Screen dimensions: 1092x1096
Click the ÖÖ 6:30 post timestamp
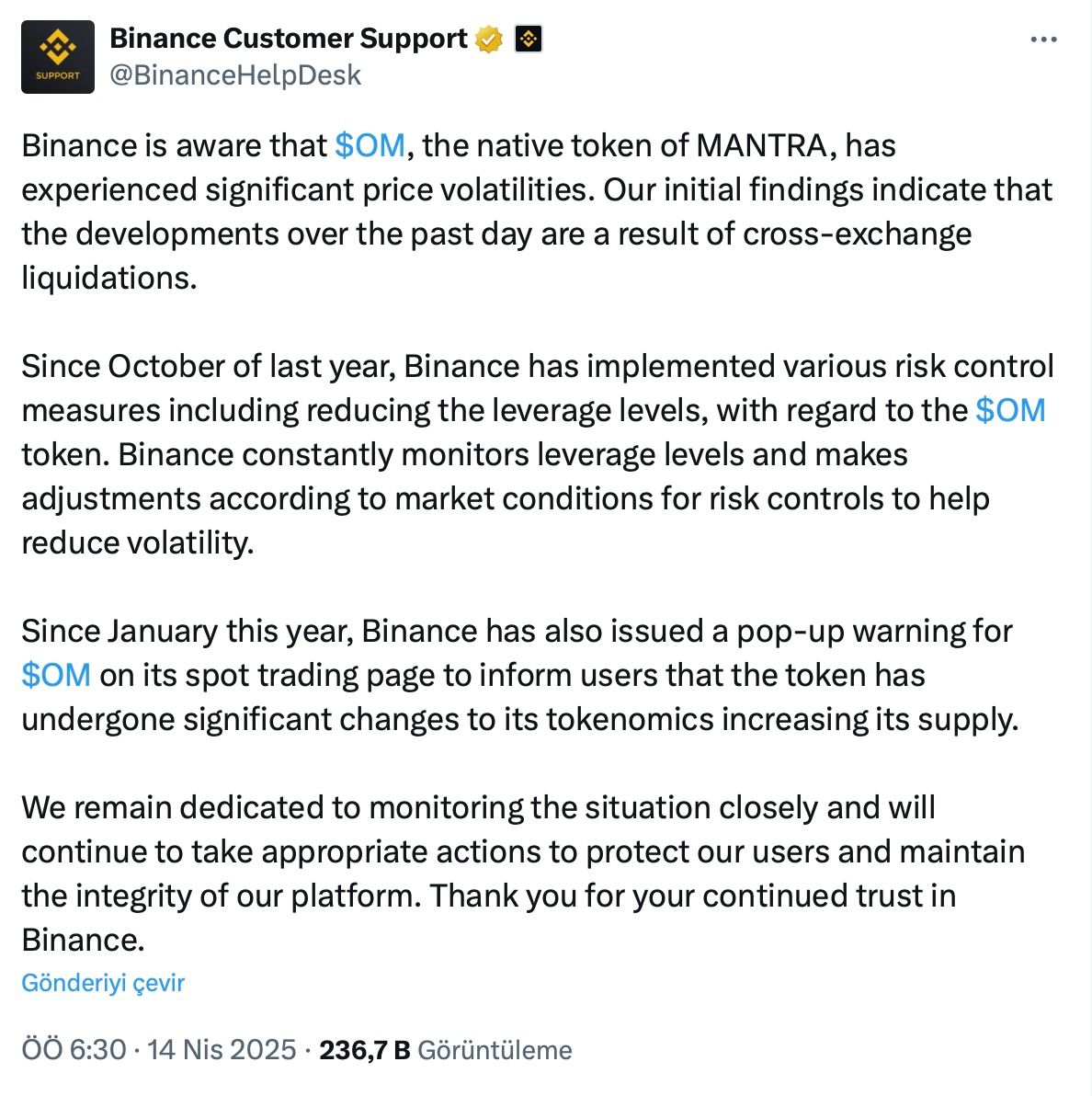click(x=74, y=1050)
